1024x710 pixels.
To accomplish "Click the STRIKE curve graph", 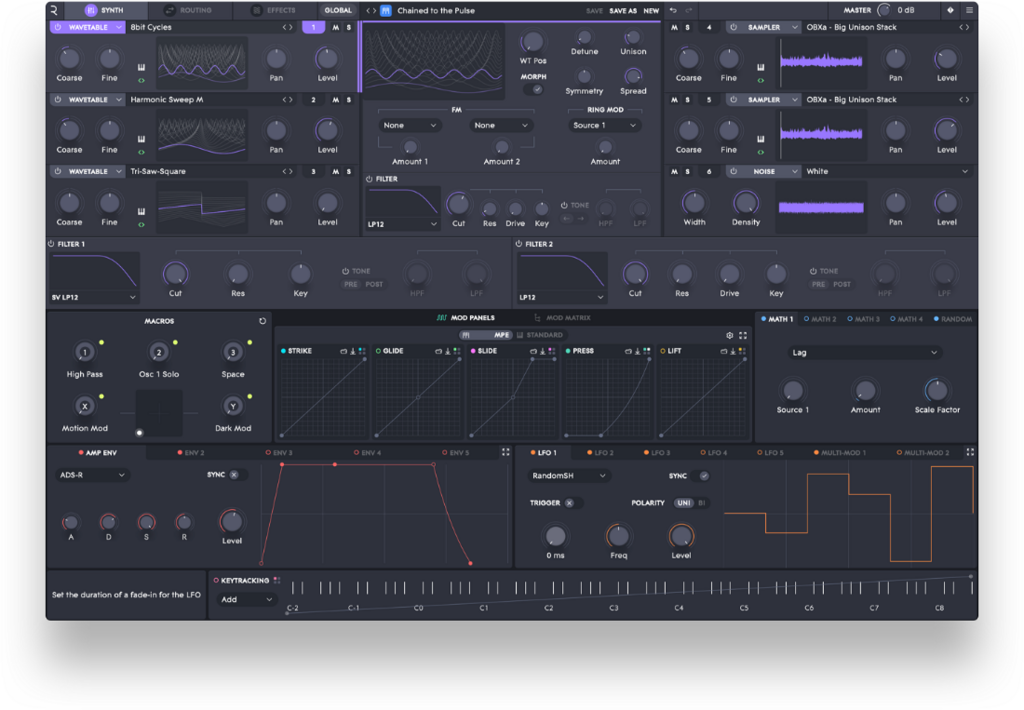I will tap(323, 397).
